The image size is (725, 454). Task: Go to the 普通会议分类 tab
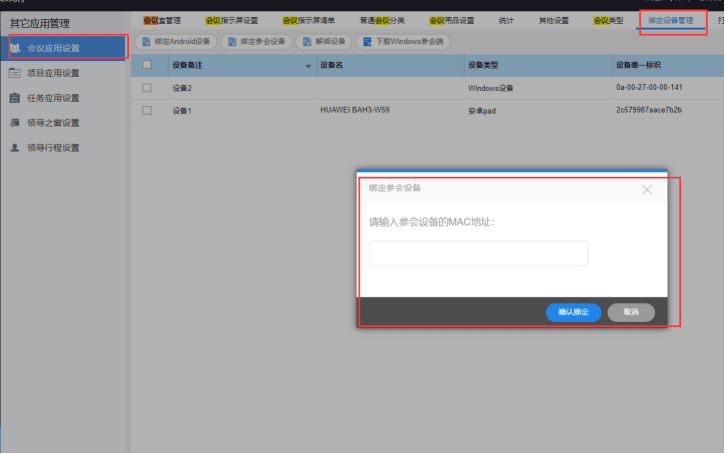tap(382, 20)
